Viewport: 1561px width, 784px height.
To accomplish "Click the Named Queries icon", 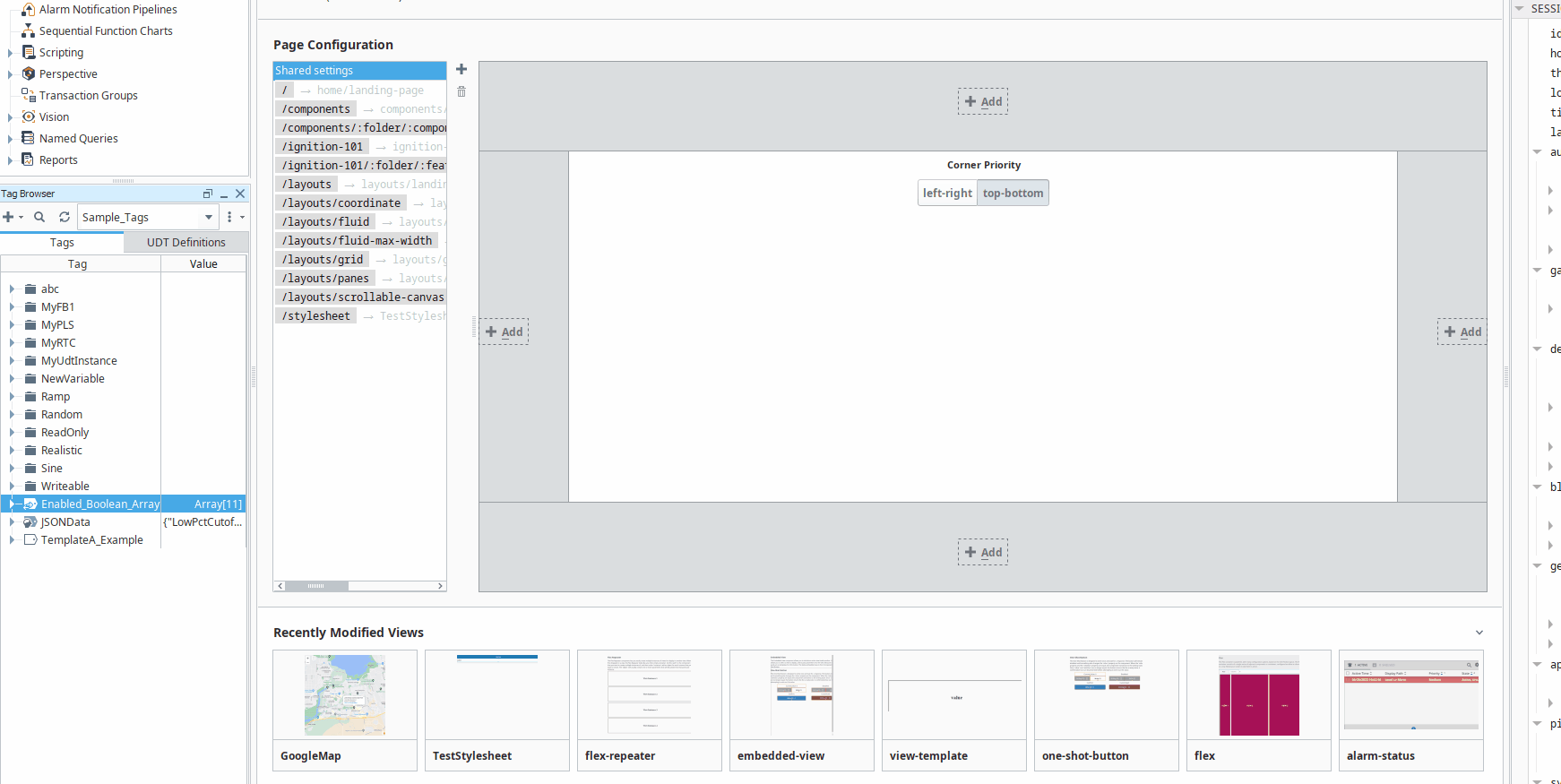I will [x=29, y=139].
